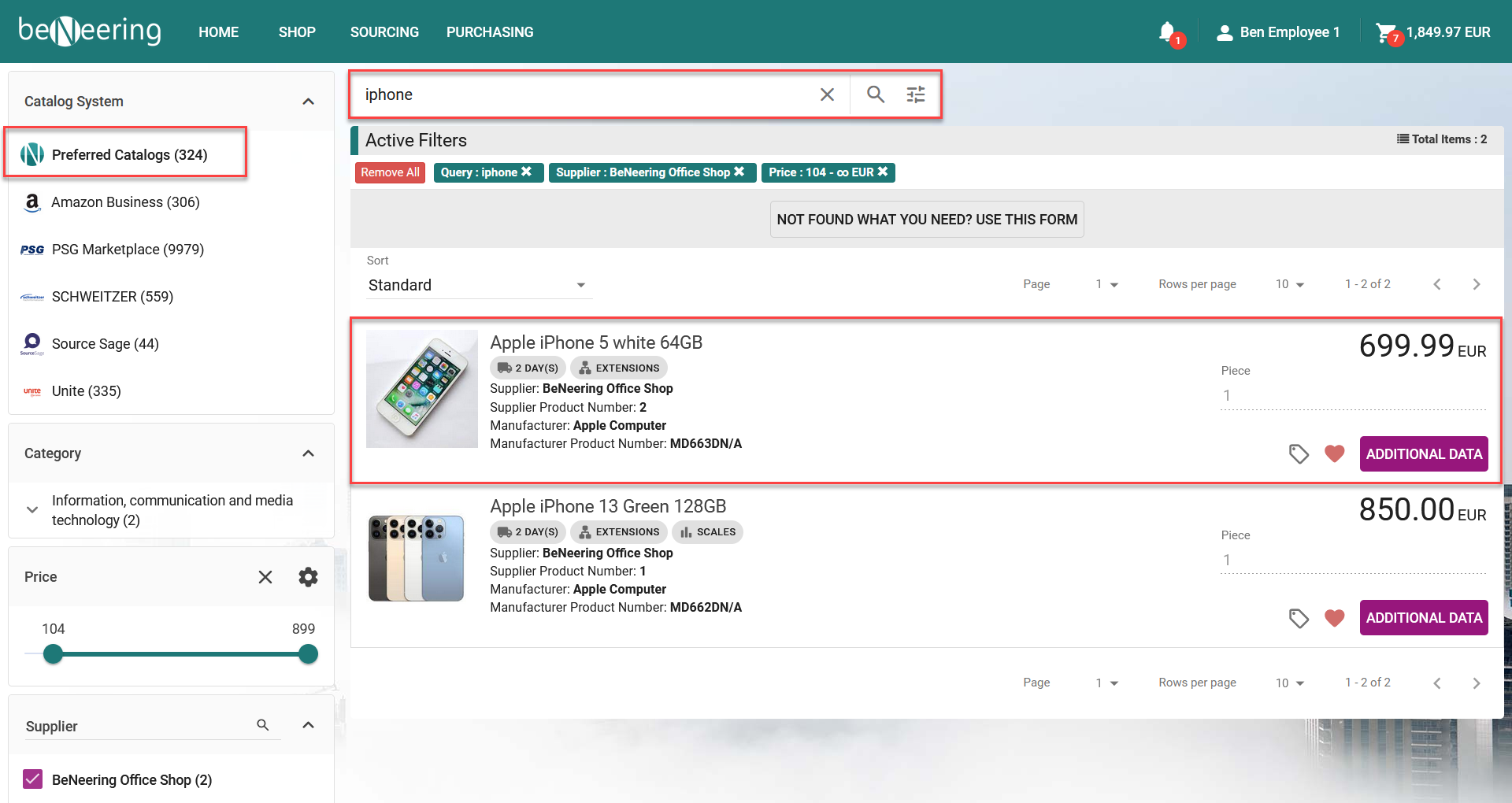Open the notifications bell

1168,32
